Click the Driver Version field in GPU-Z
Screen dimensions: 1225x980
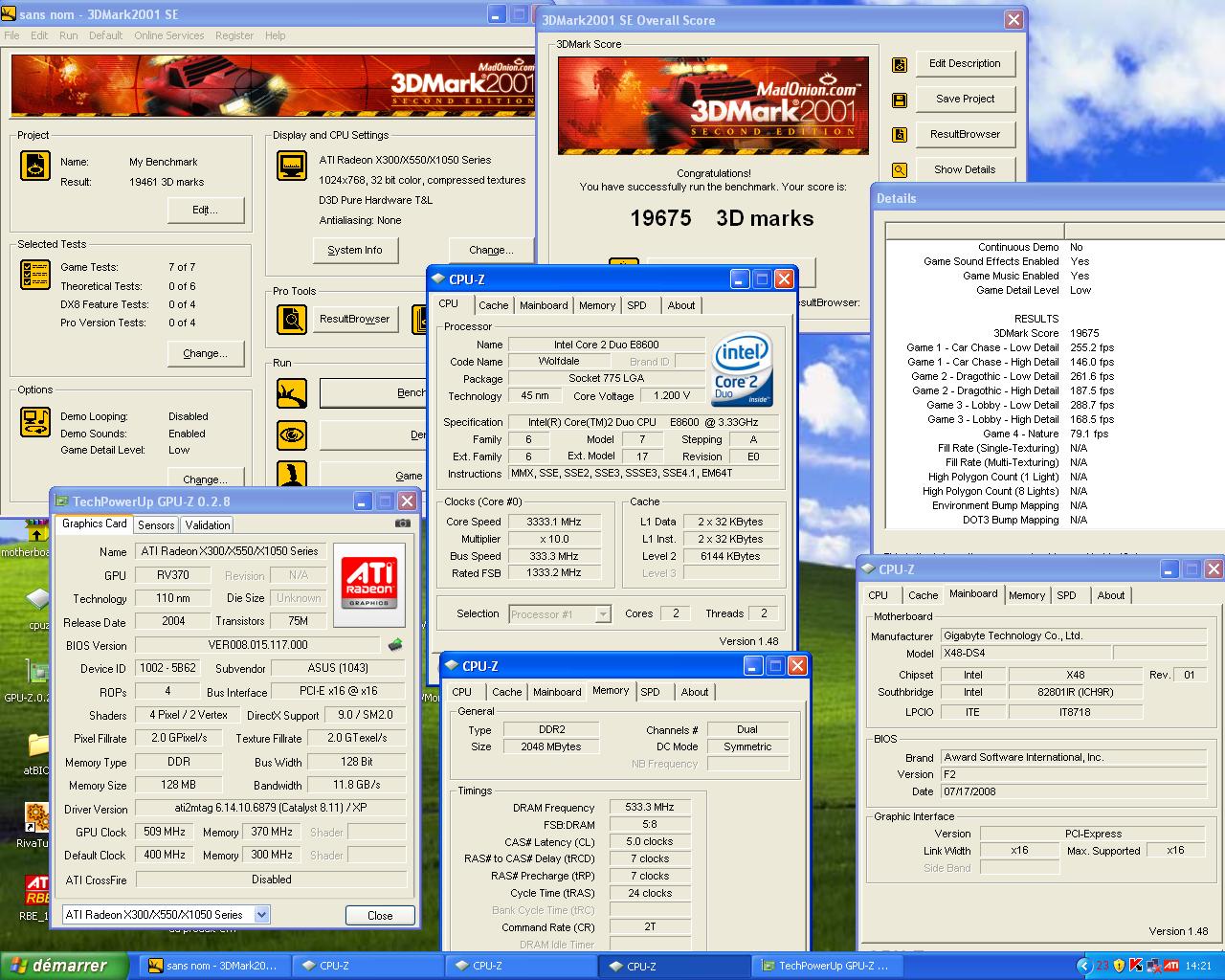[x=271, y=809]
